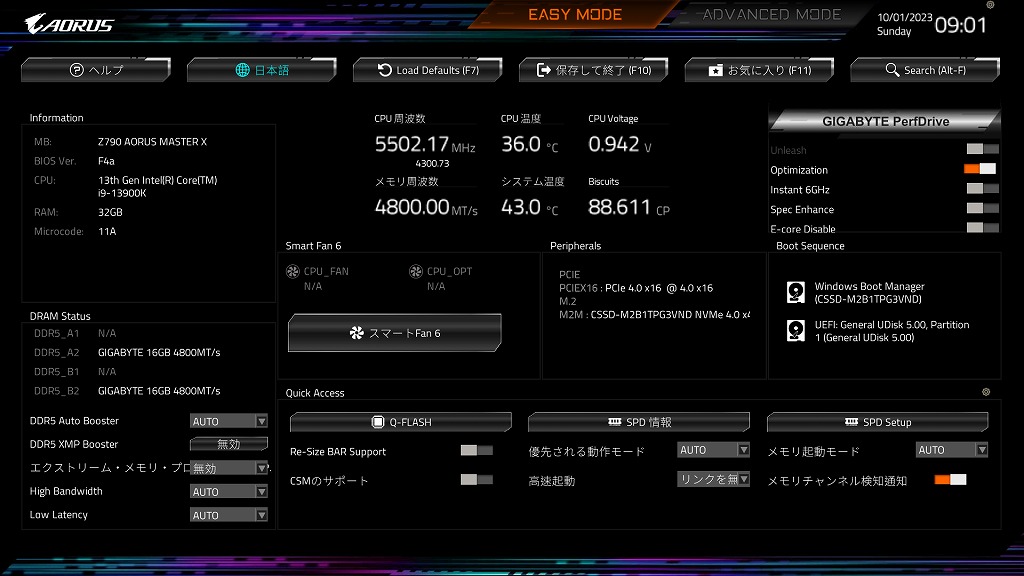Toggle DDR5 XMP Booster 無効 button
Viewport: 1024px width, 576px height.
[x=229, y=444]
